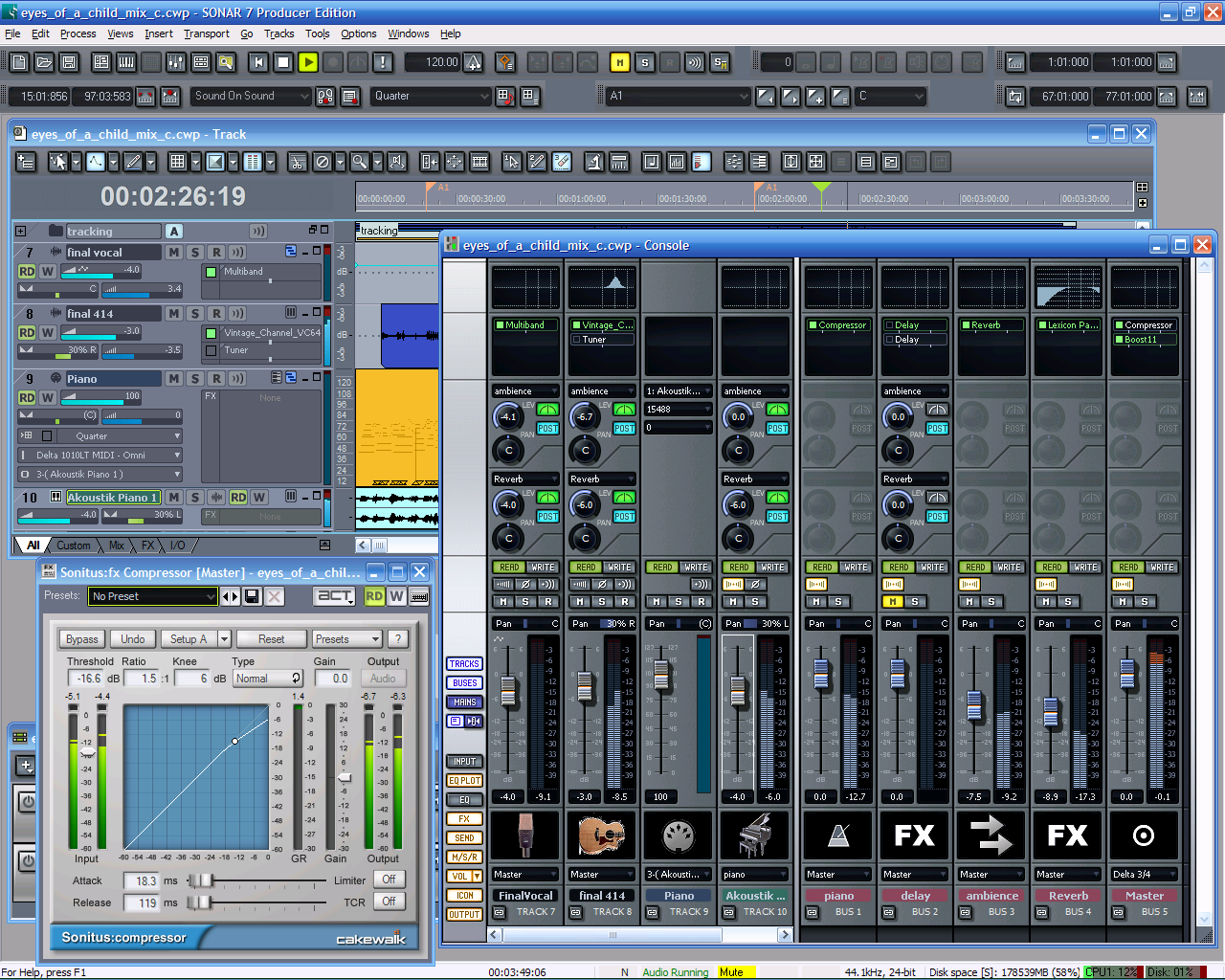Switch to the Mix tab in Track view

[116, 546]
